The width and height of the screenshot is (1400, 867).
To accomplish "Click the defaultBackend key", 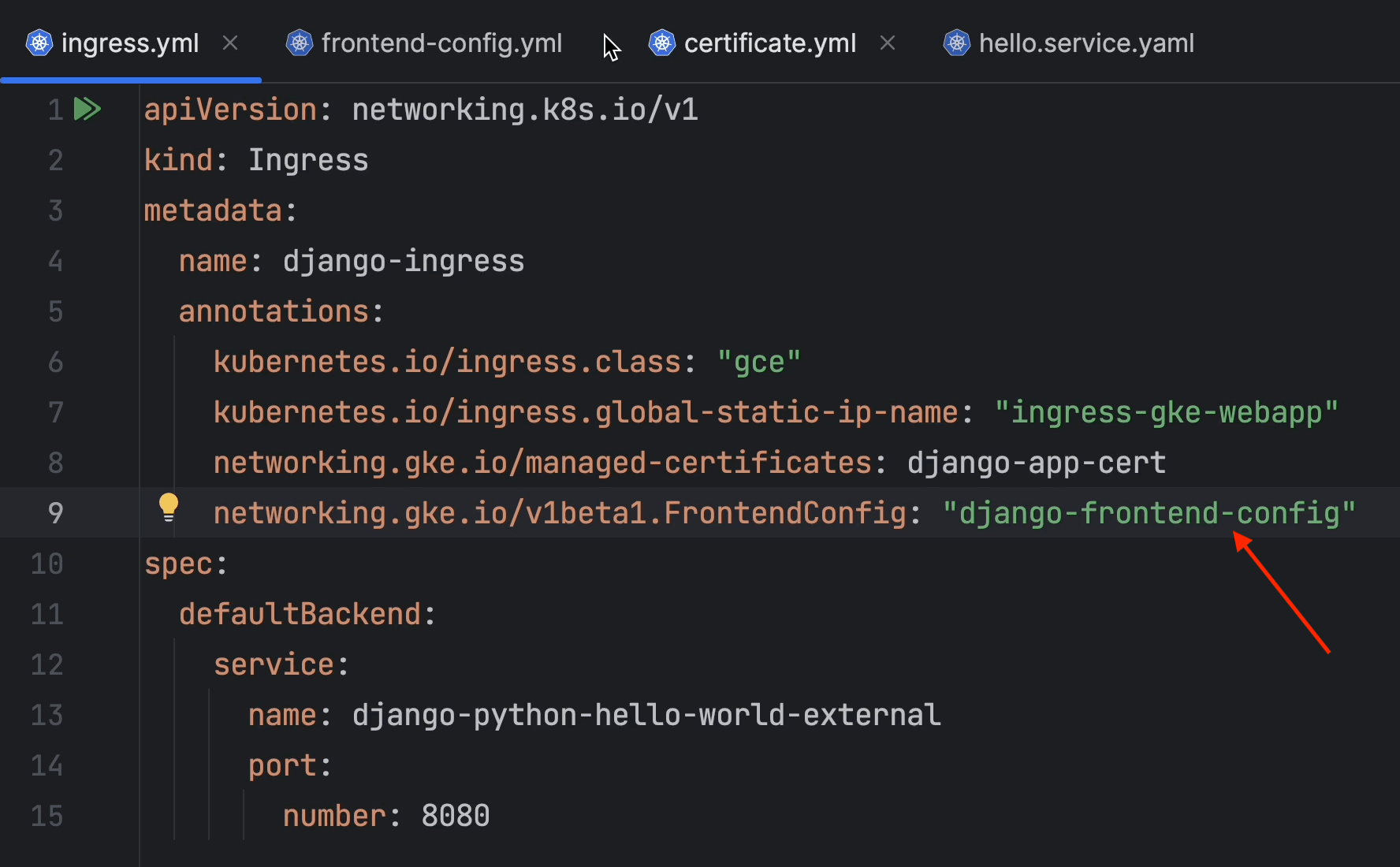I will 300,614.
